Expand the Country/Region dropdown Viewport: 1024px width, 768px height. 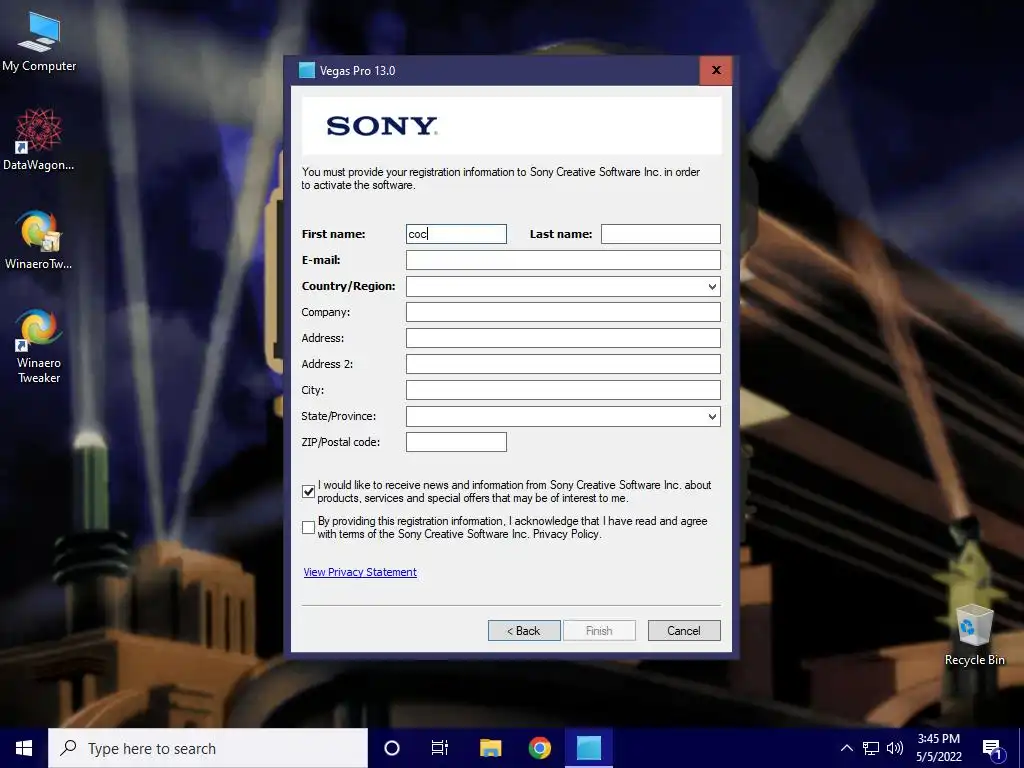pyautogui.click(x=712, y=286)
